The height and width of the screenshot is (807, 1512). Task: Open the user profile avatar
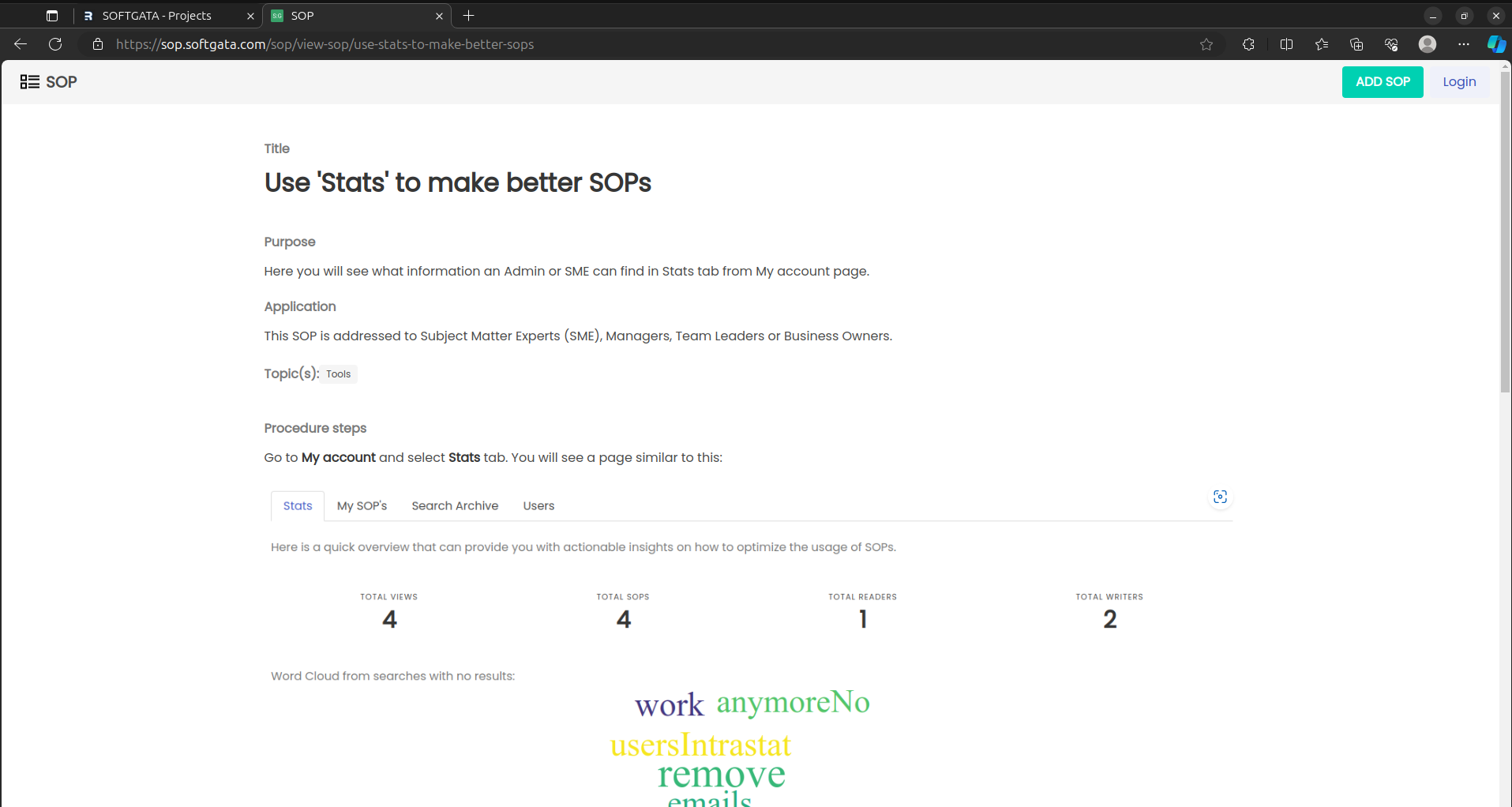[1427, 44]
